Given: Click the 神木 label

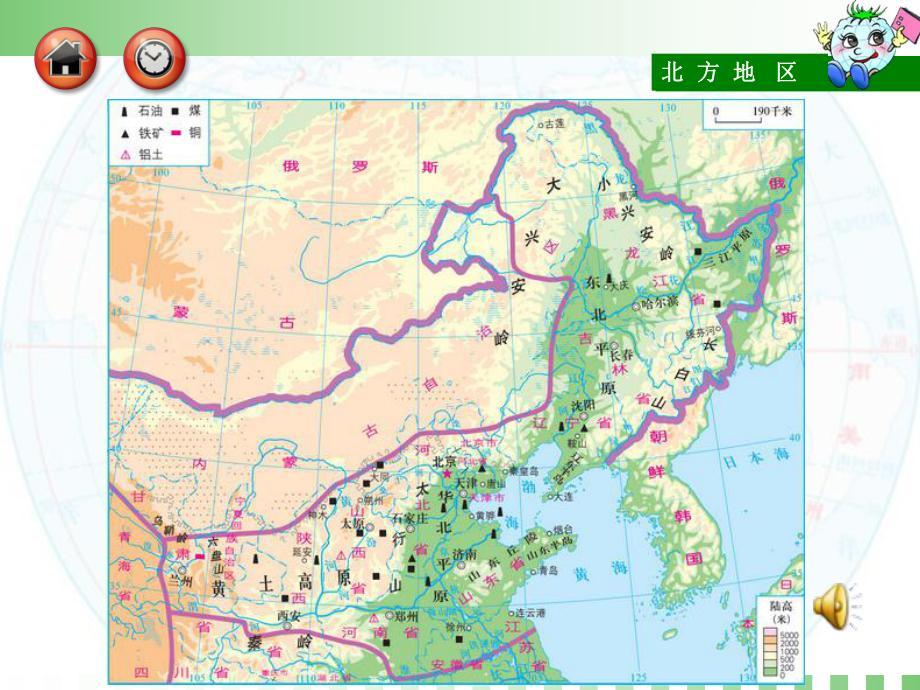Looking at the screenshot, I should [317, 514].
